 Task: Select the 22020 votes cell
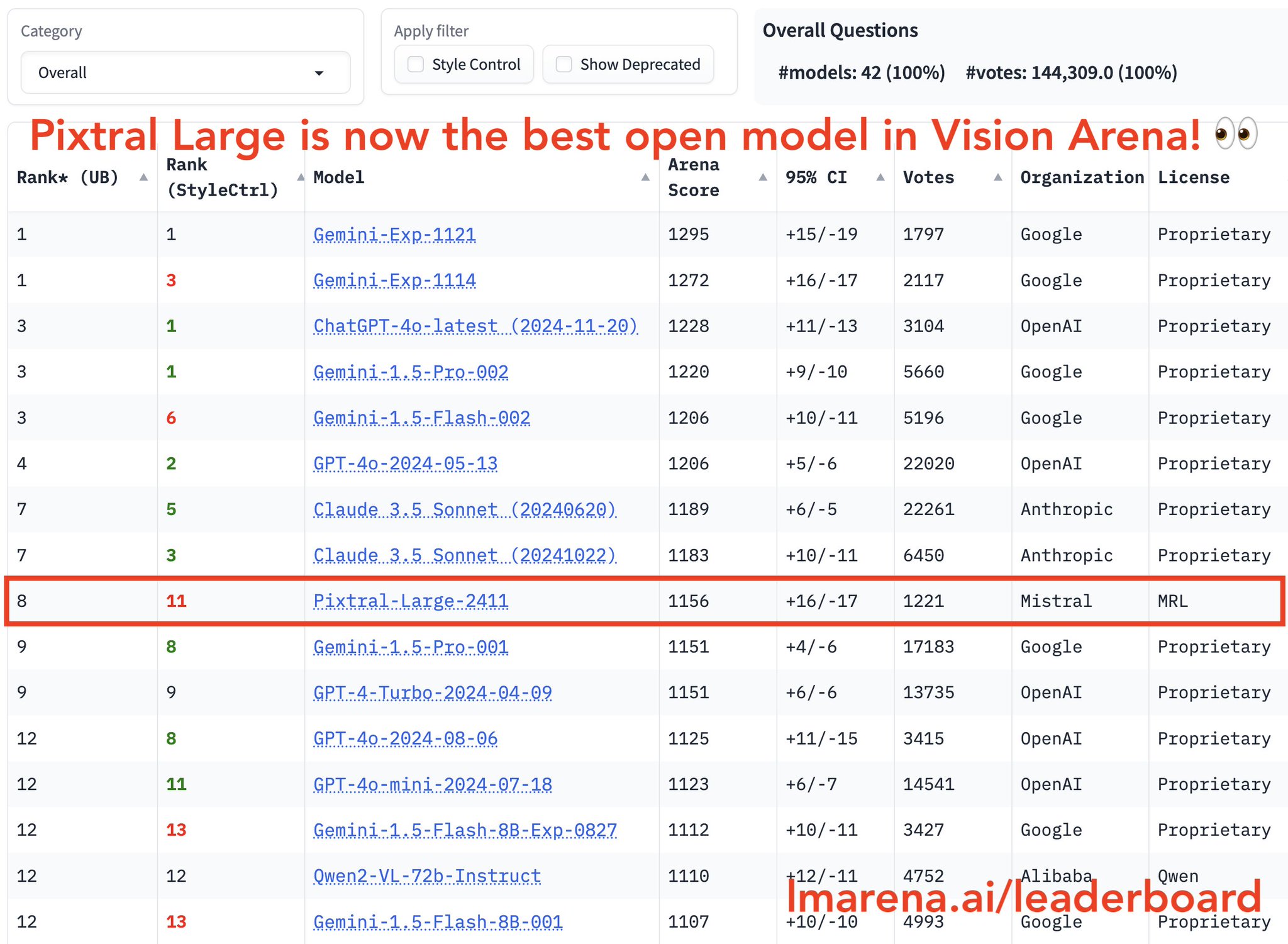pyautogui.click(x=929, y=464)
